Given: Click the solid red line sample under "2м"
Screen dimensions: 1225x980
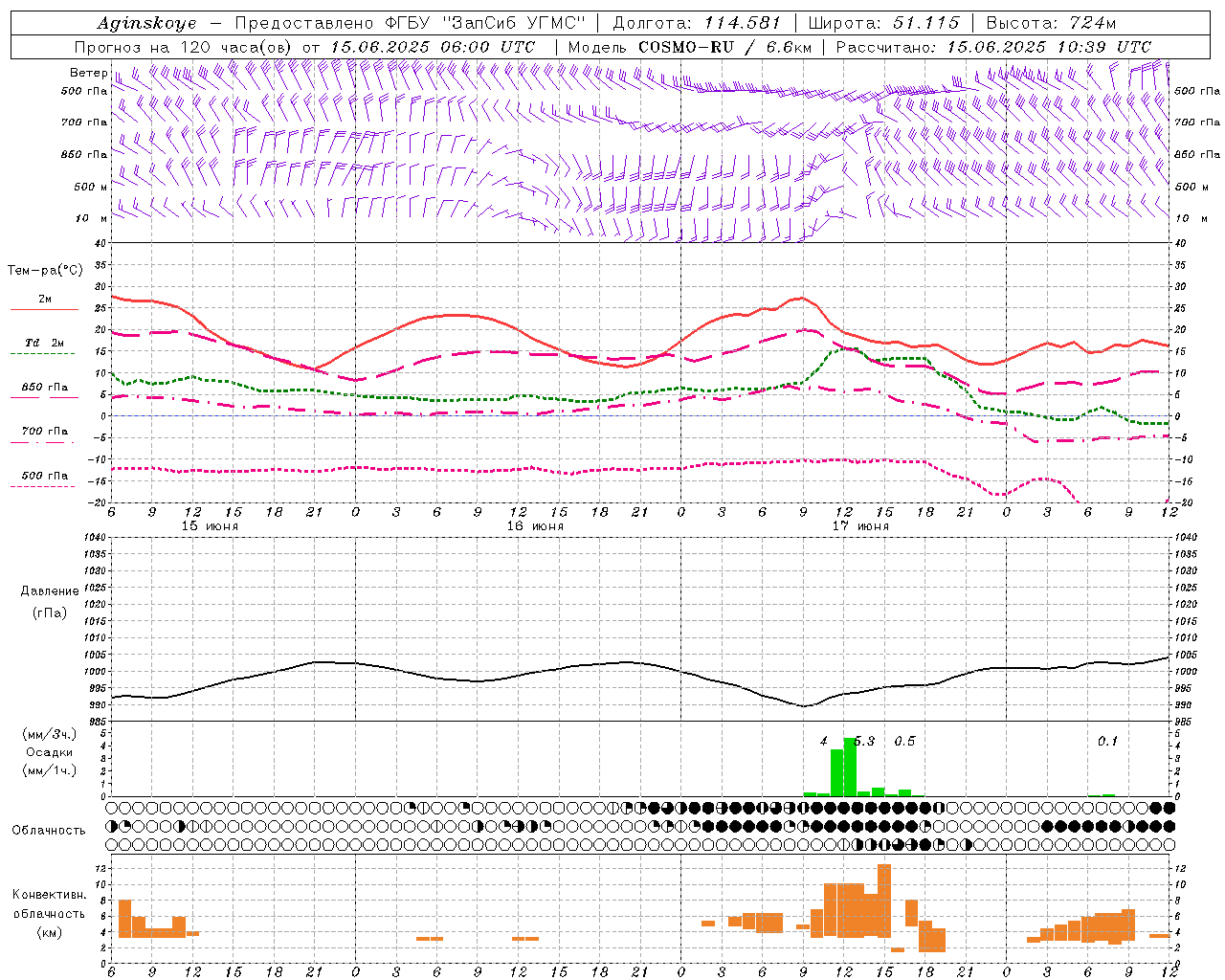Looking at the screenshot, I should pyautogui.click(x=44, y=309).
